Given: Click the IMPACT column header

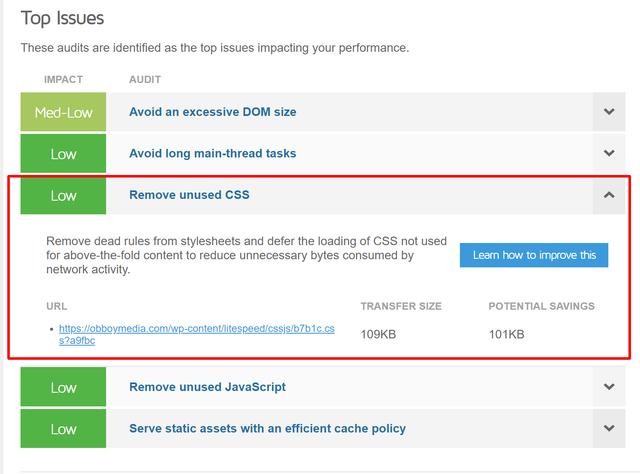Looking at the screenshot, I should (x=63, y=79).
